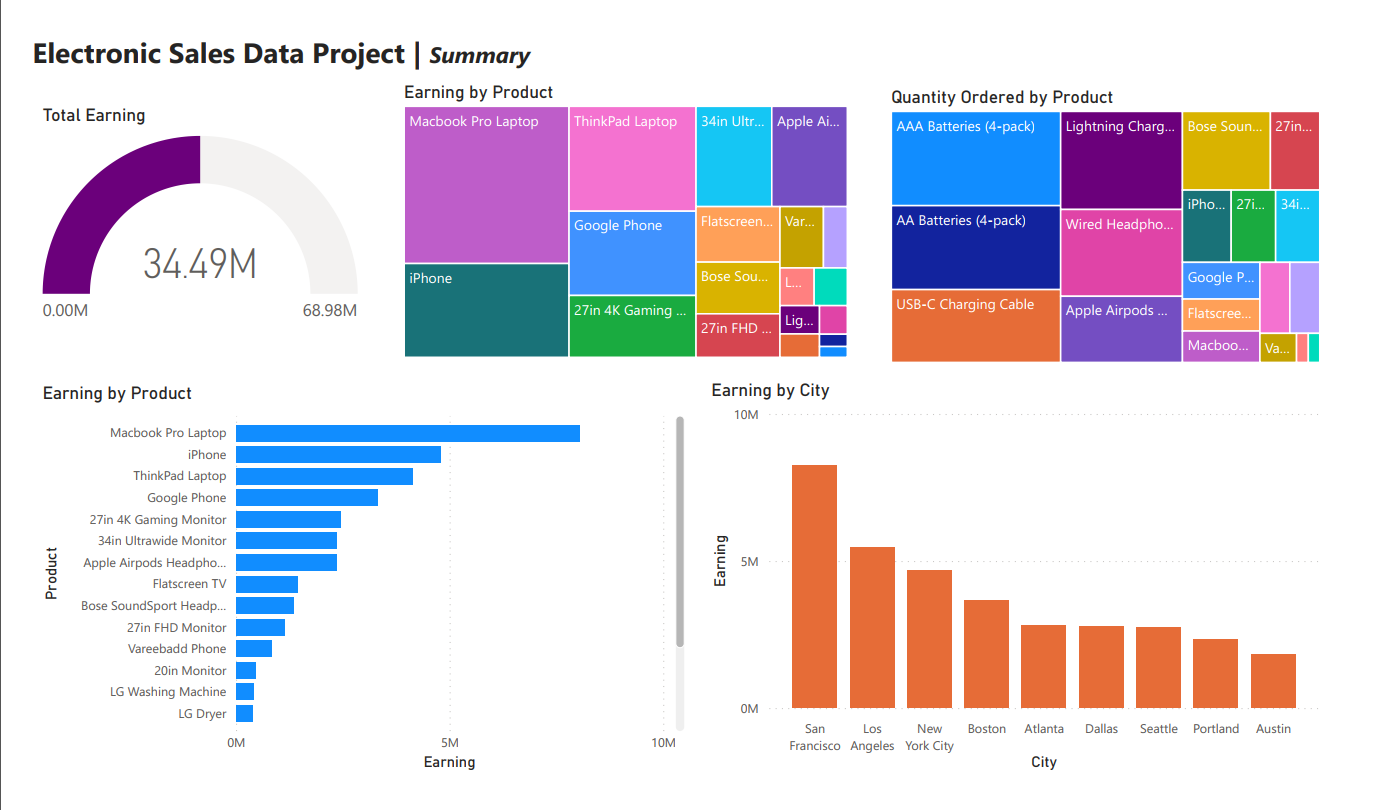The height and width of the screenshot is (810, 1373).
Task: Select the New York City earning bar
Action: pos(929,639)
